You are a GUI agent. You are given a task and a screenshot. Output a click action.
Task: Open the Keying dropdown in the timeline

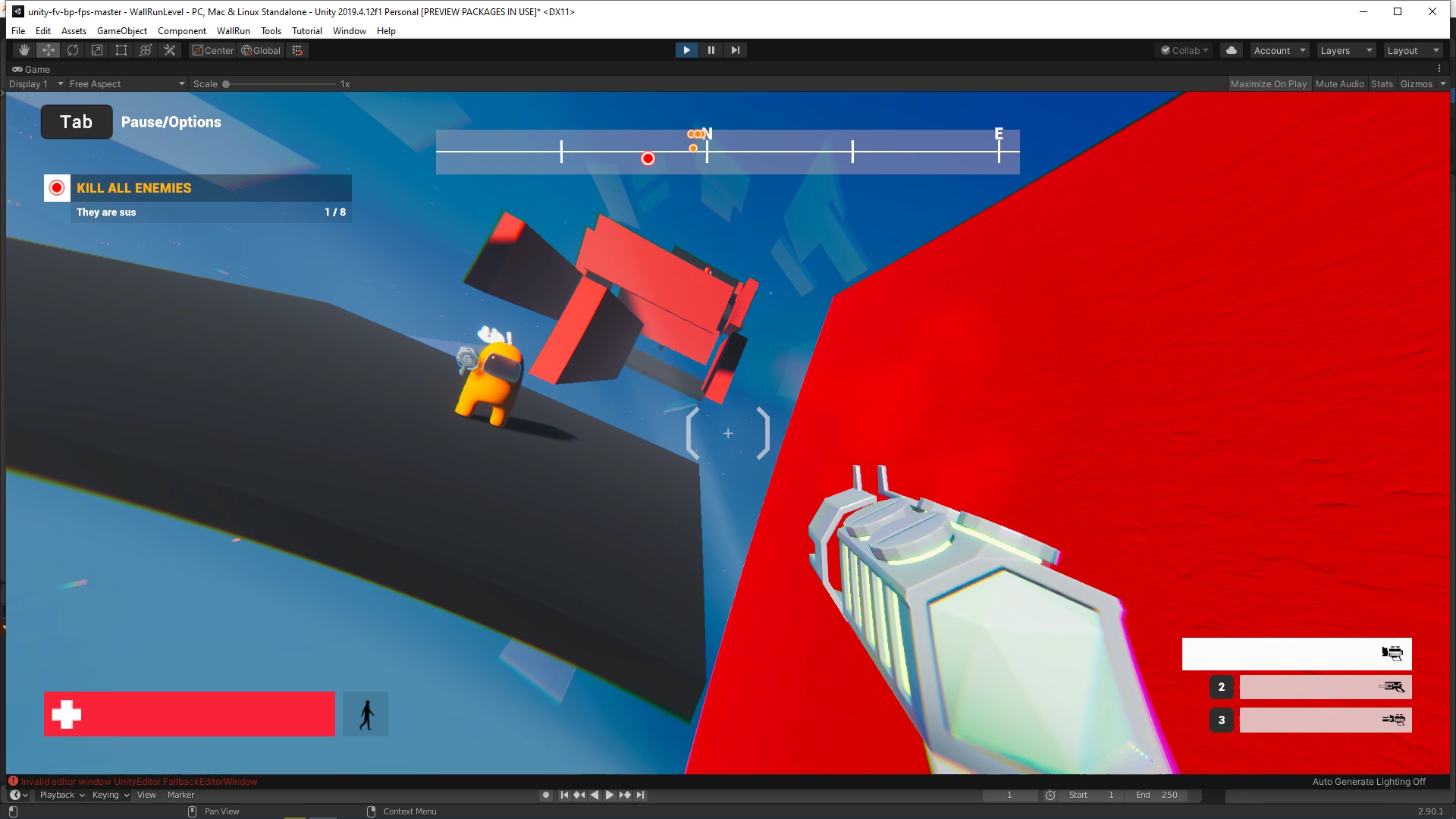tap(111, 795)
